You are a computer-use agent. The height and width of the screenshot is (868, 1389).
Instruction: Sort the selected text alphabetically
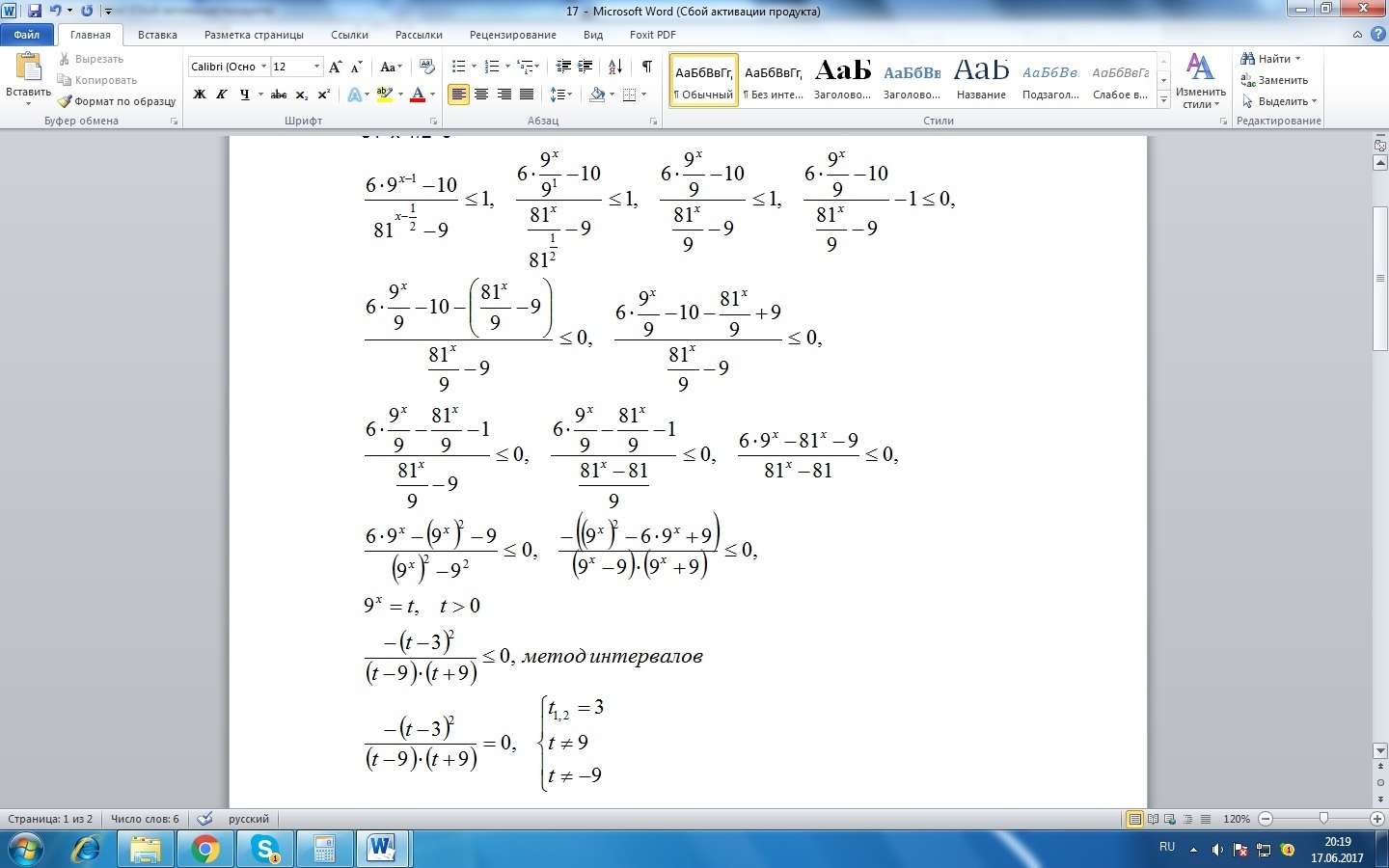click(x=615, y=67)
